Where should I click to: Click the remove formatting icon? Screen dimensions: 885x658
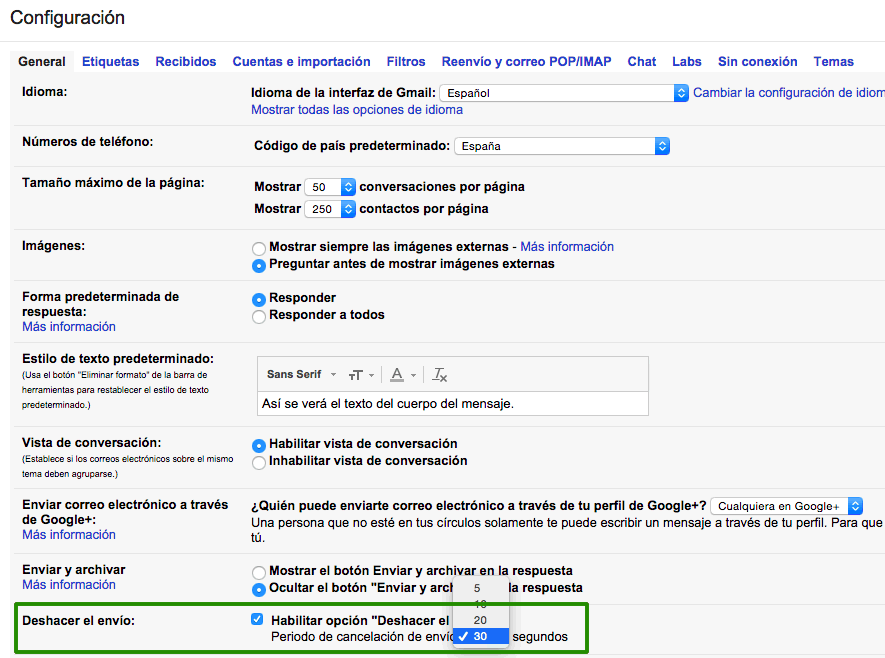(x=438, y=373)
